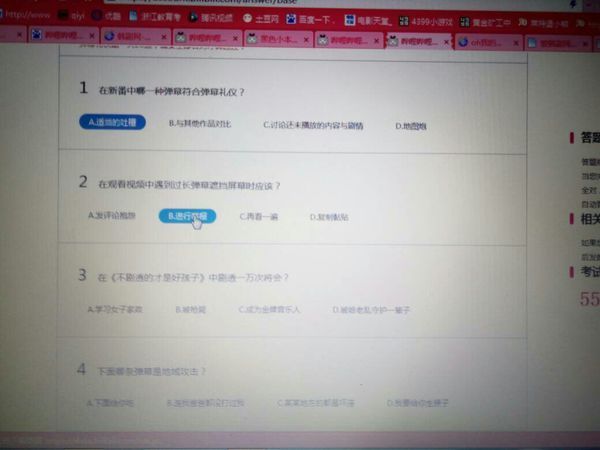Click the 4399小游戏 bookmark favicon
The image size is (600, 450).
pos(404,21)
